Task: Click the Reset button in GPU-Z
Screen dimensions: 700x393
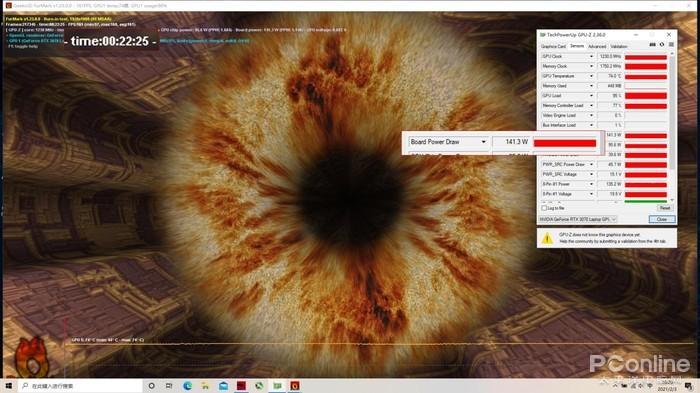Action: click(665, 208)
